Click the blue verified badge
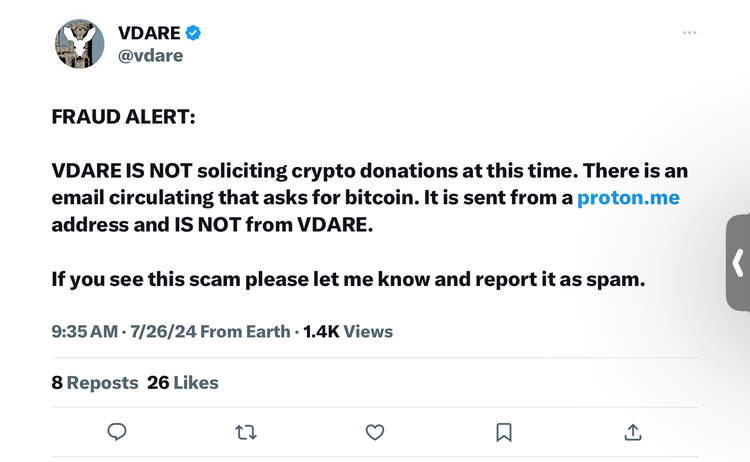This screenshot has height=462, width=750. click(193, 33)
